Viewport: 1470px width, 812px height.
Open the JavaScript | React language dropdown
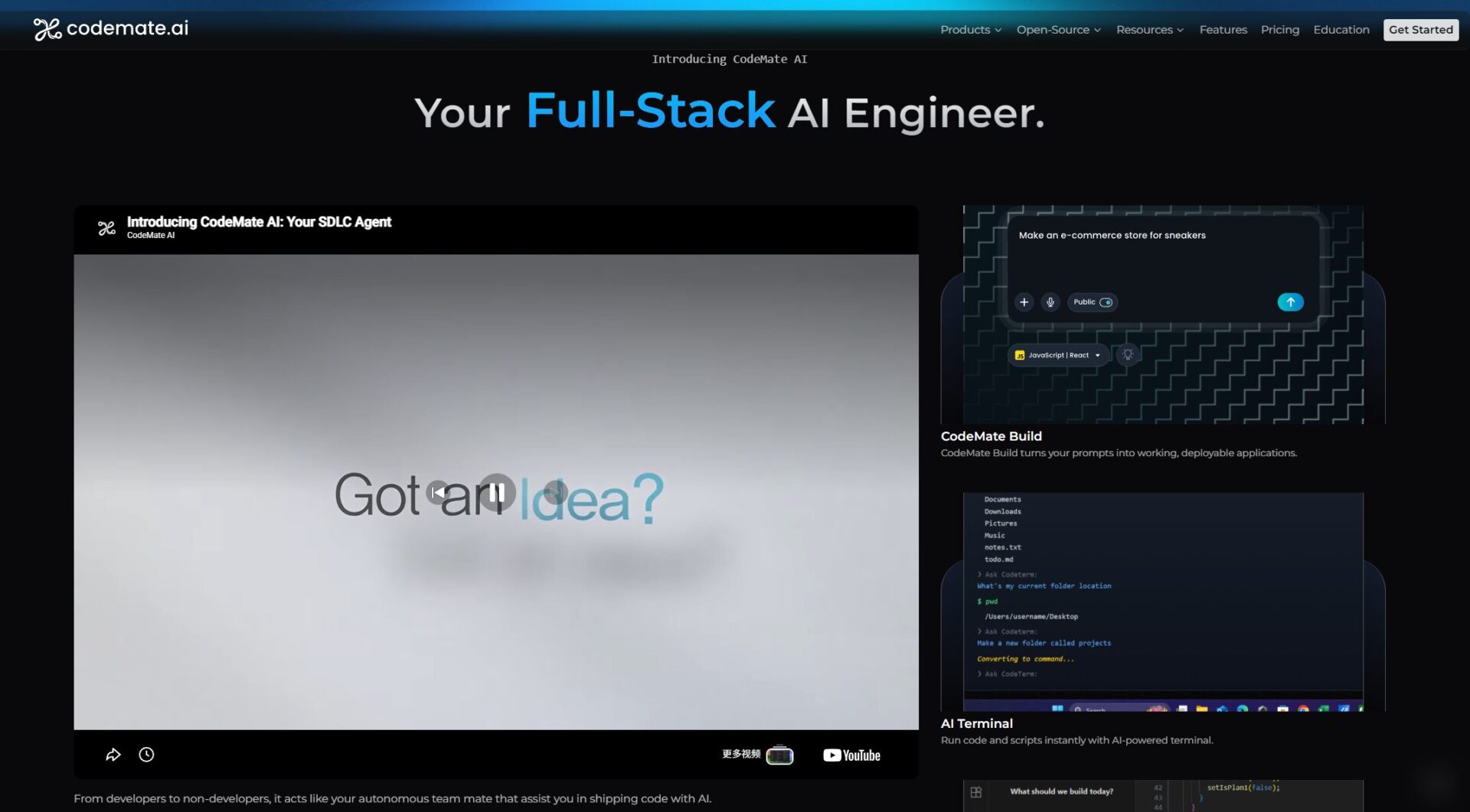(x=1058, y=355)
